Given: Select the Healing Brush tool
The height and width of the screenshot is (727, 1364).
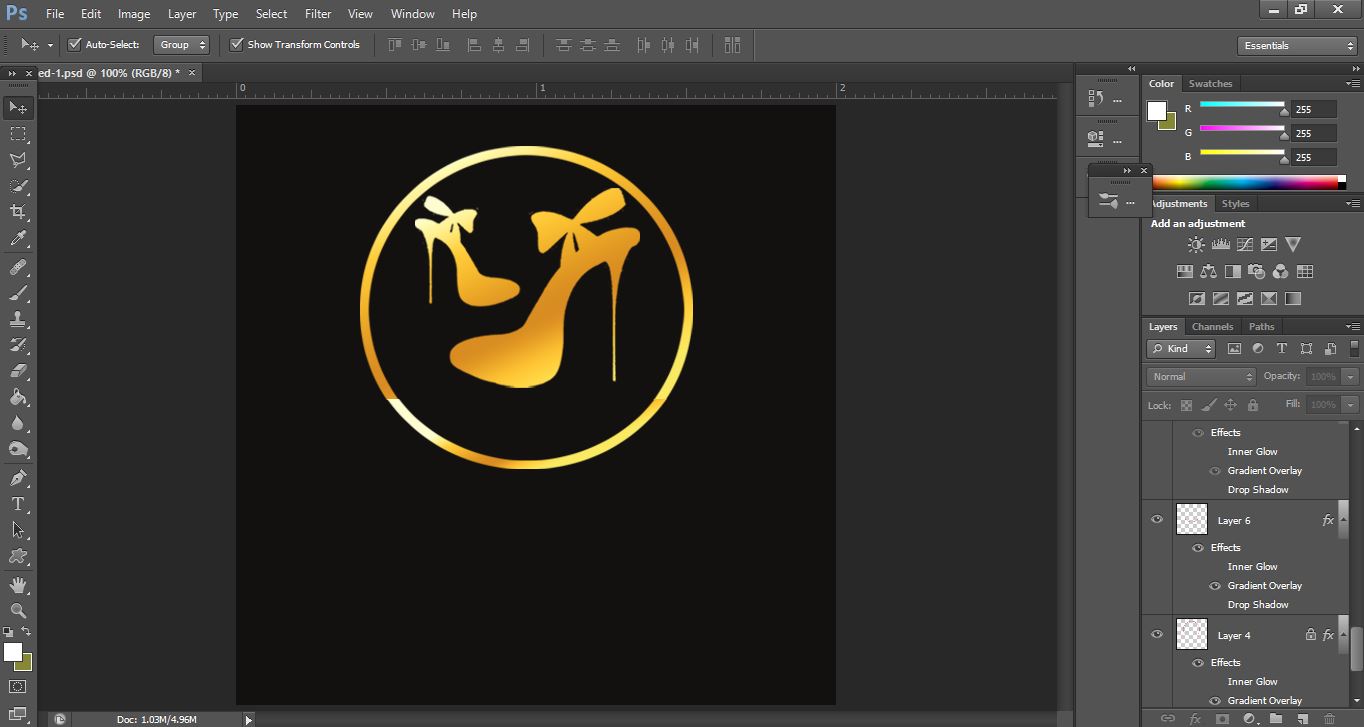Looking at the screenshot, I should (18, 267).
